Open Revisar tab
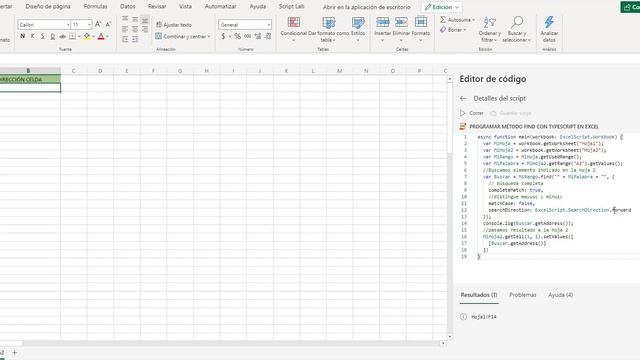Screen dimensions: 640x360 point(157,7)
